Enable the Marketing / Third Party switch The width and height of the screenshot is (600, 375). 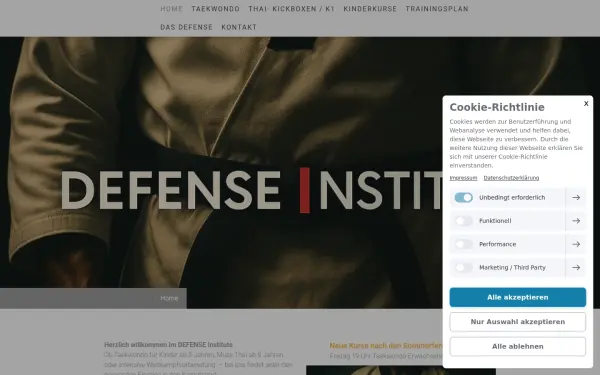[x=463, y=267]
